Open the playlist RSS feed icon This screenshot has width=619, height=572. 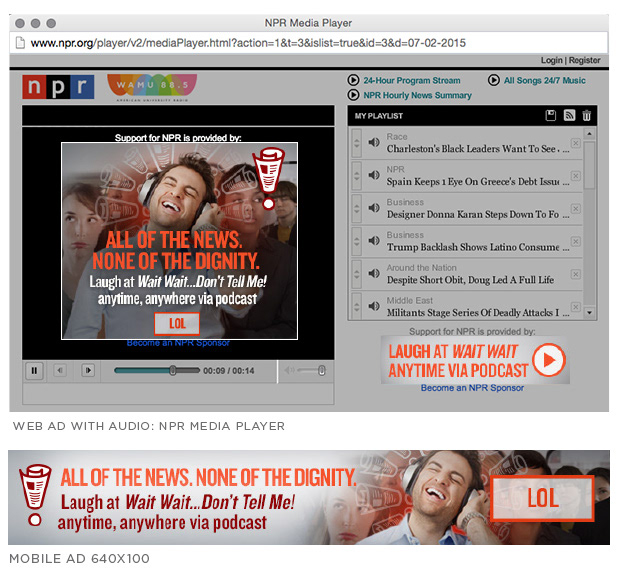point(569,115)
